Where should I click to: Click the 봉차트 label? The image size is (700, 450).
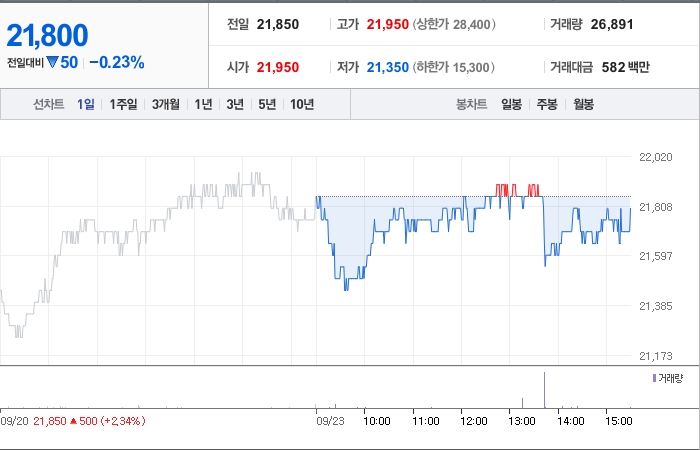471,104
